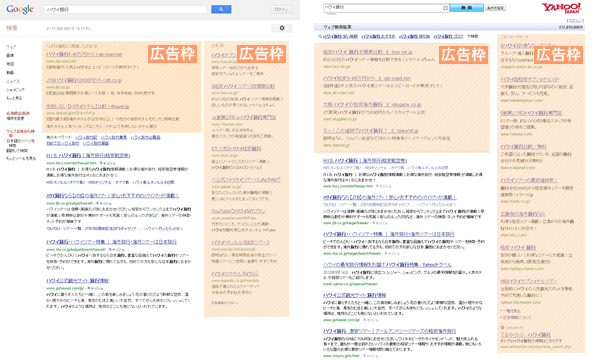Screen dimensions: 600x360
Task: Expand もっとツールを見る in Google's sidebar
Action: click(x=21, y=158)
